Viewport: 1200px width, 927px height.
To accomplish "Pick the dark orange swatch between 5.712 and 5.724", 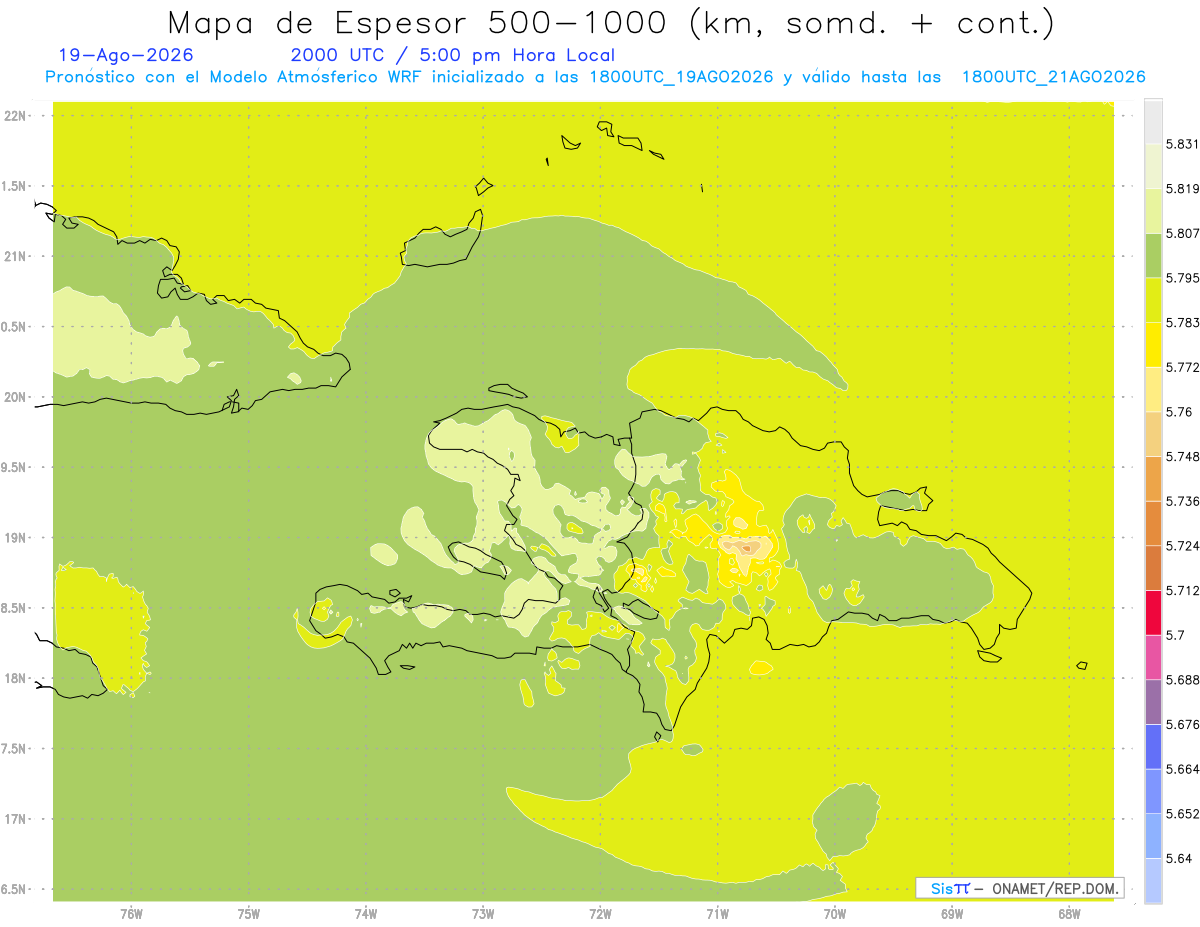I will [x=1153, y=568].
